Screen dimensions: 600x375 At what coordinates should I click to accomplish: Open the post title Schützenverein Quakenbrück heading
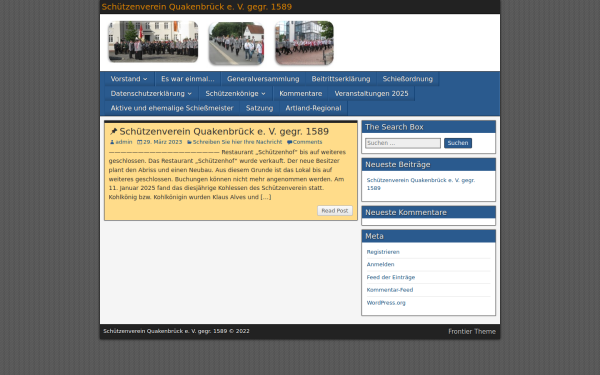pyautogui.click(x=224, y=132)
